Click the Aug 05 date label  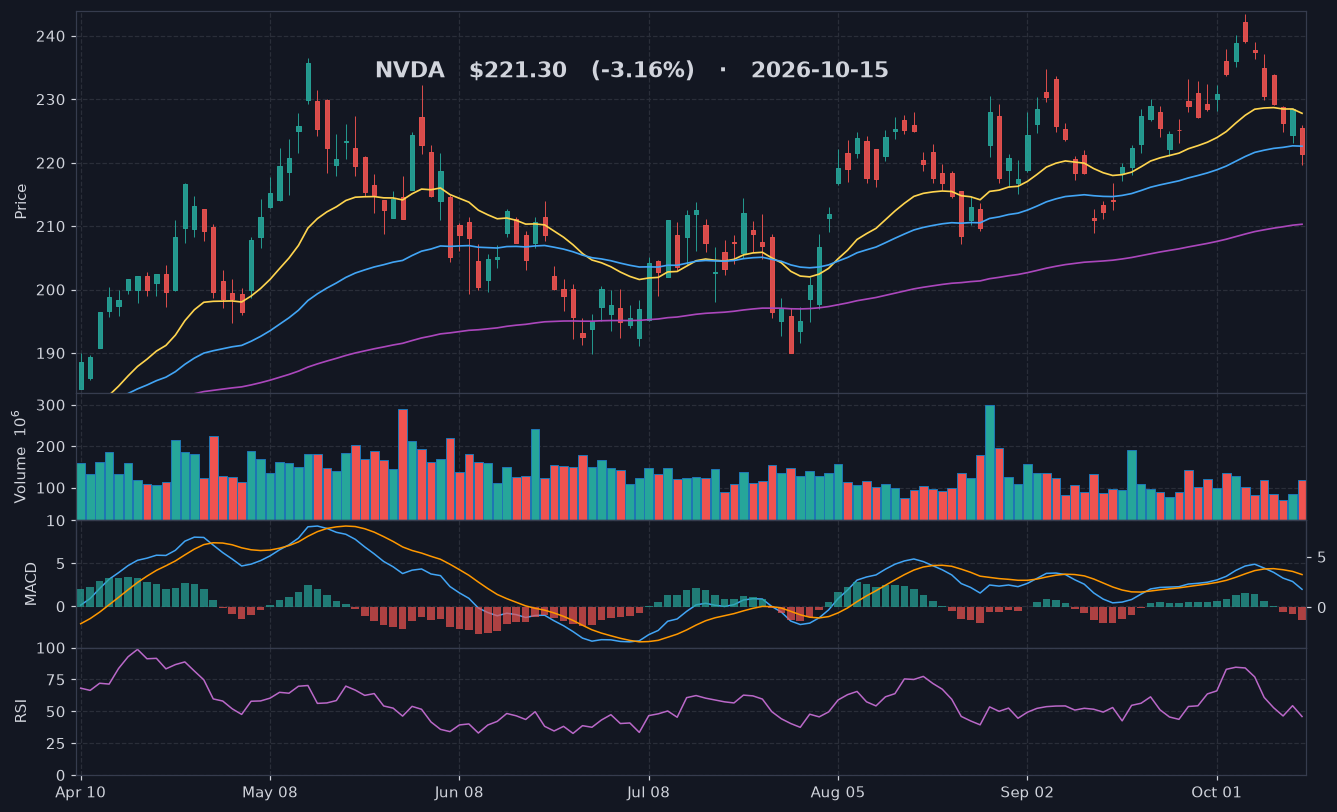(x=837, y=793)
